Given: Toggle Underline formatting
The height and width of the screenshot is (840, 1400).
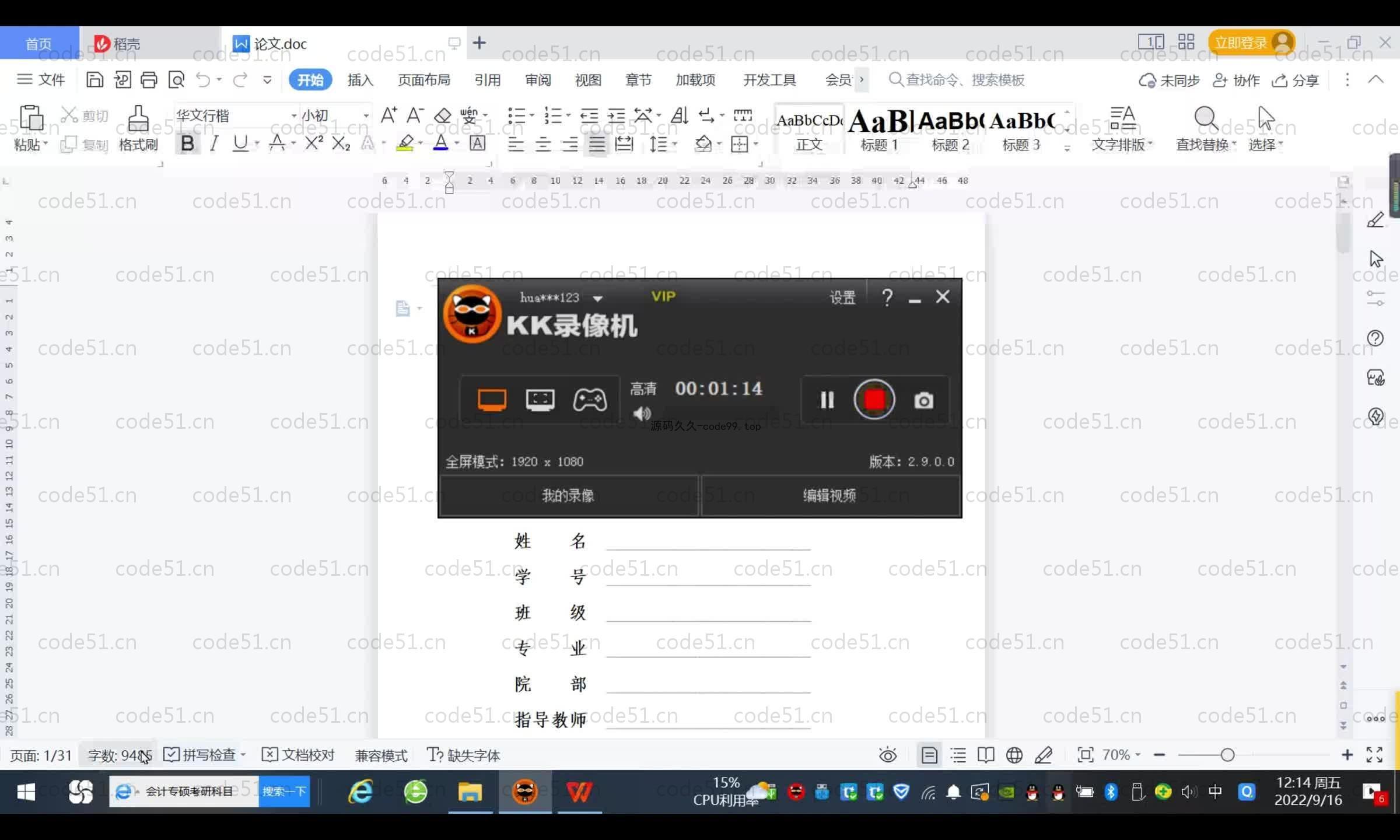Looking at the screenshot, I should click(x=240, y=143).
